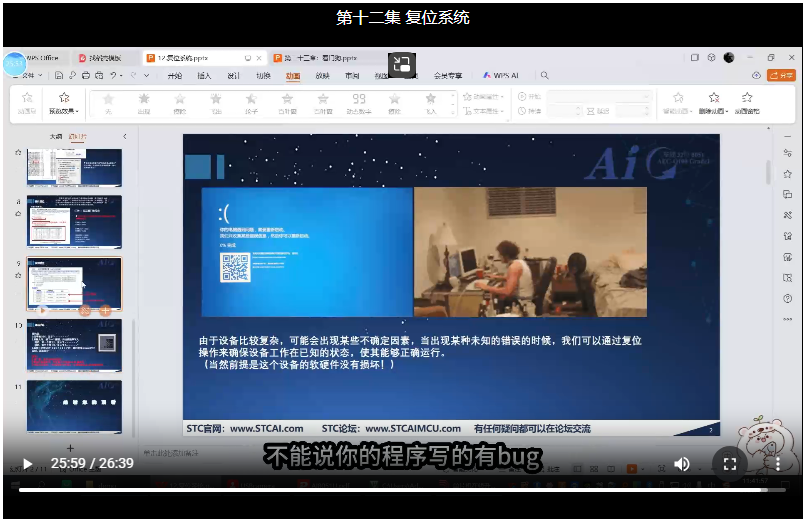Select the 无 animation option
This screenshot has width=803, height=519.
108,103
